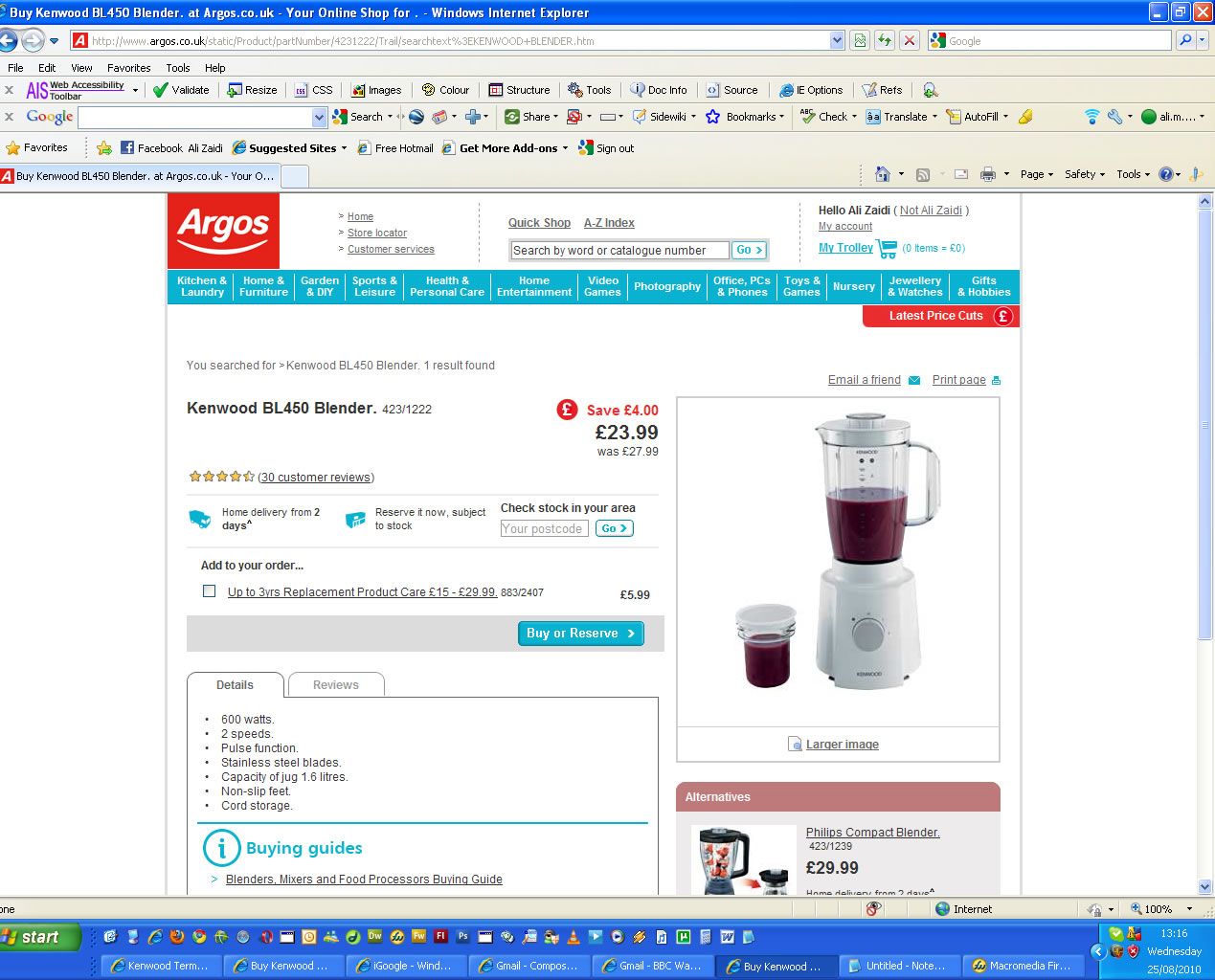Open Refs in accessibility toolbar
This screenshot has width=1215, height=980.
click(883, 90)
